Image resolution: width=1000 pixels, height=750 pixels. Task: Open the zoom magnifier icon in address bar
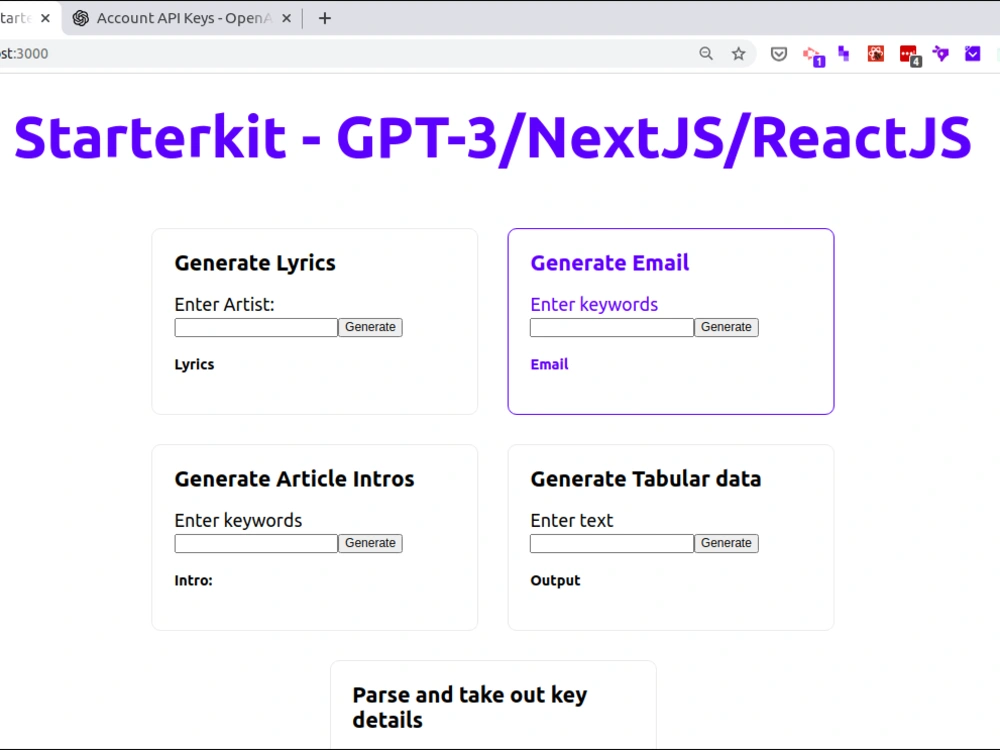coord(706,53)
